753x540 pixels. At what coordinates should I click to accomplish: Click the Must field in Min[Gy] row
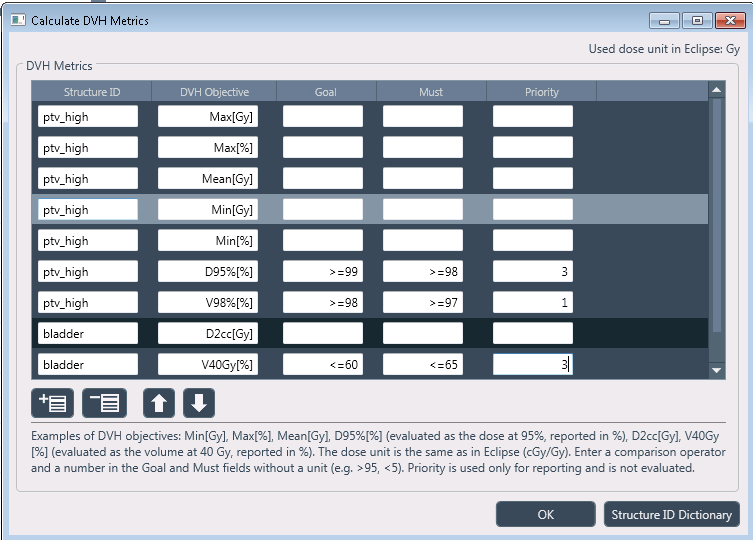pyautogui.click(x=423, y=209)
